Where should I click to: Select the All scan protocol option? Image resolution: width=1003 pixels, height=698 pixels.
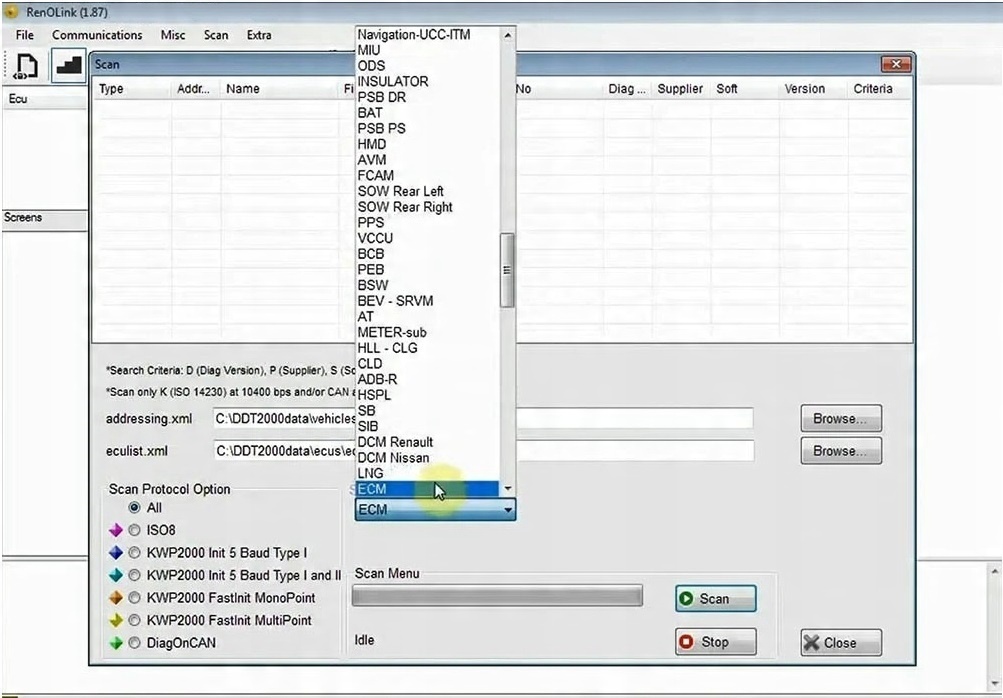click(x=134, y=507)
